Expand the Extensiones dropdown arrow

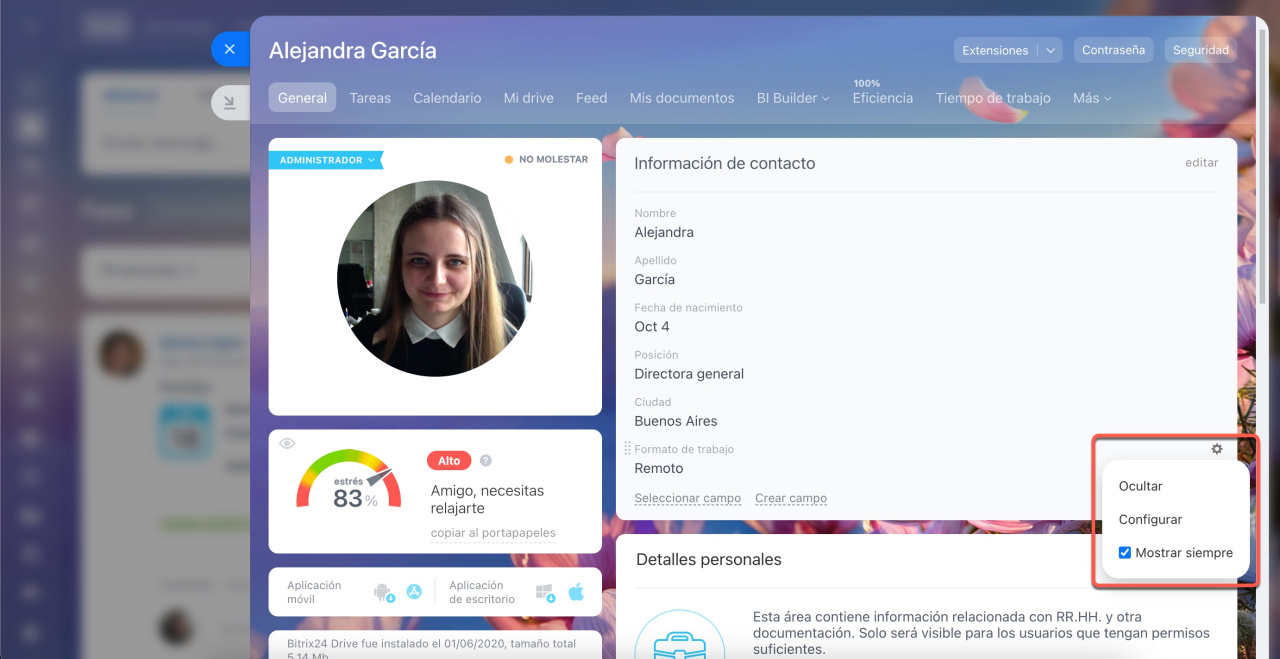pos(1050,50)
